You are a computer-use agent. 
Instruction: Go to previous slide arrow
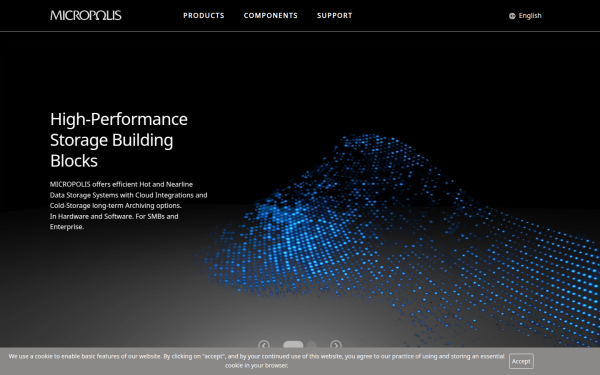tap(264, 345)
